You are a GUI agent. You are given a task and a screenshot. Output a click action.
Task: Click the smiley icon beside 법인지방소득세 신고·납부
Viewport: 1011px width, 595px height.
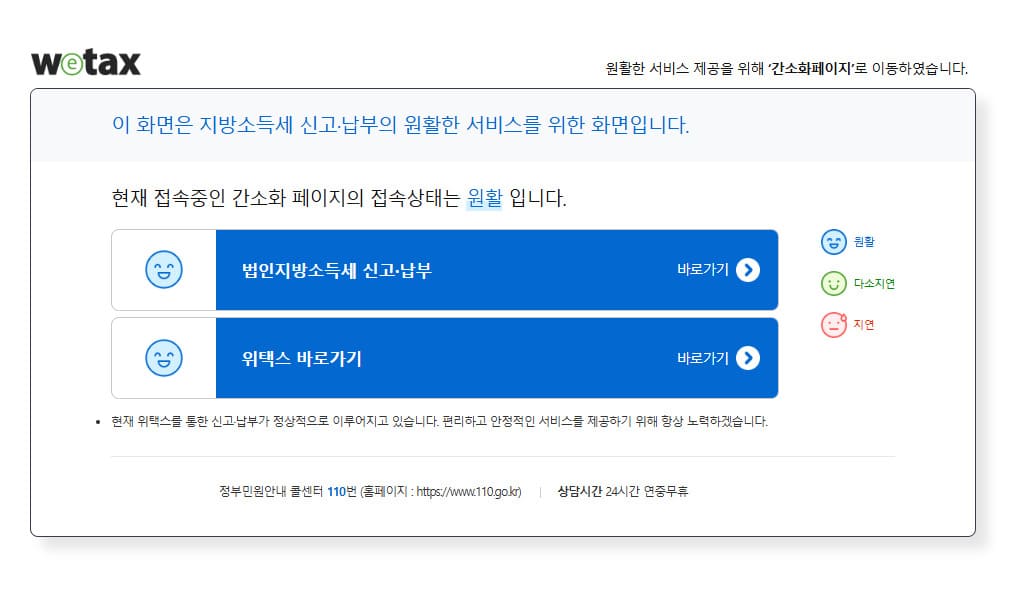tap(164, 270)
